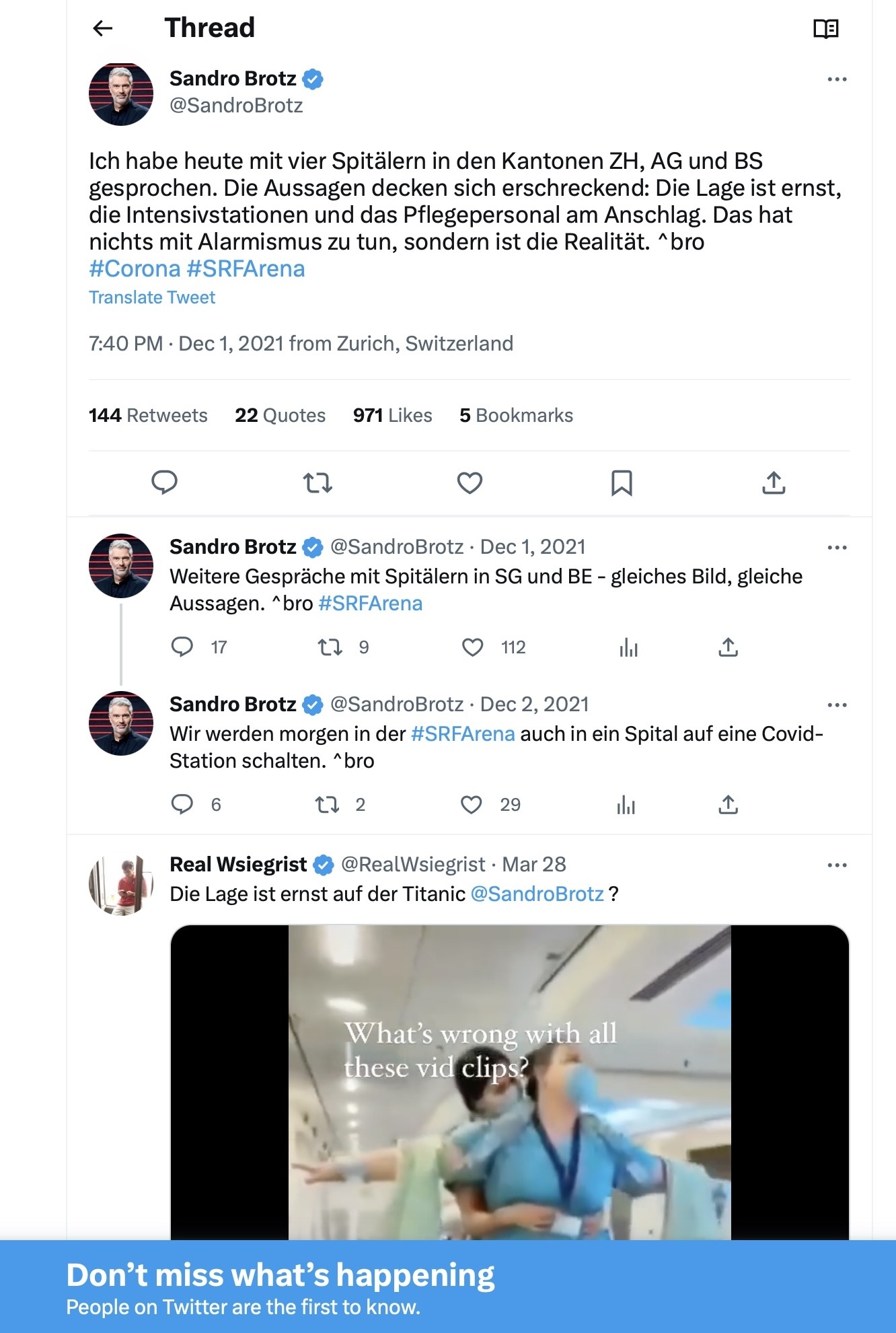Image resolution: width=896 pixels, height=1333 pixels.
Task: Open more options on the main tweet
Action: [x=837, y=79]
